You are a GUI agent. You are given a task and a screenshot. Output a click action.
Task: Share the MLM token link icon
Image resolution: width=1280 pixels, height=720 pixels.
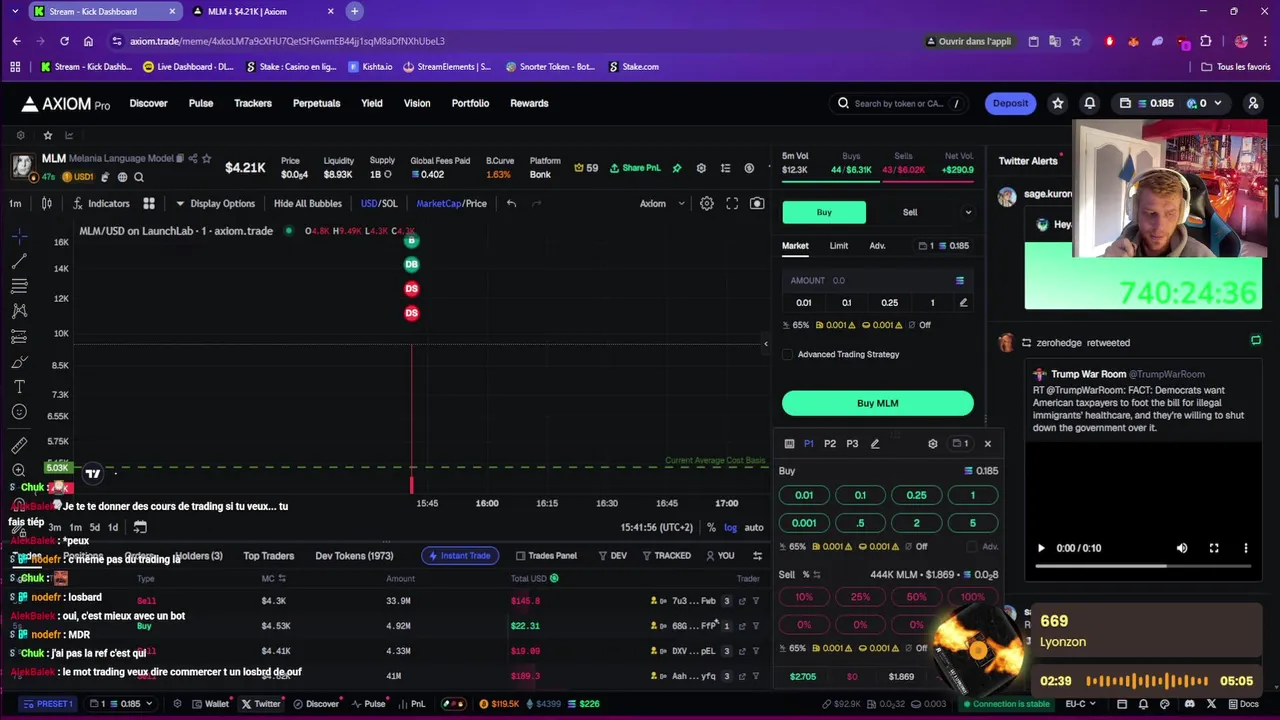193,158
